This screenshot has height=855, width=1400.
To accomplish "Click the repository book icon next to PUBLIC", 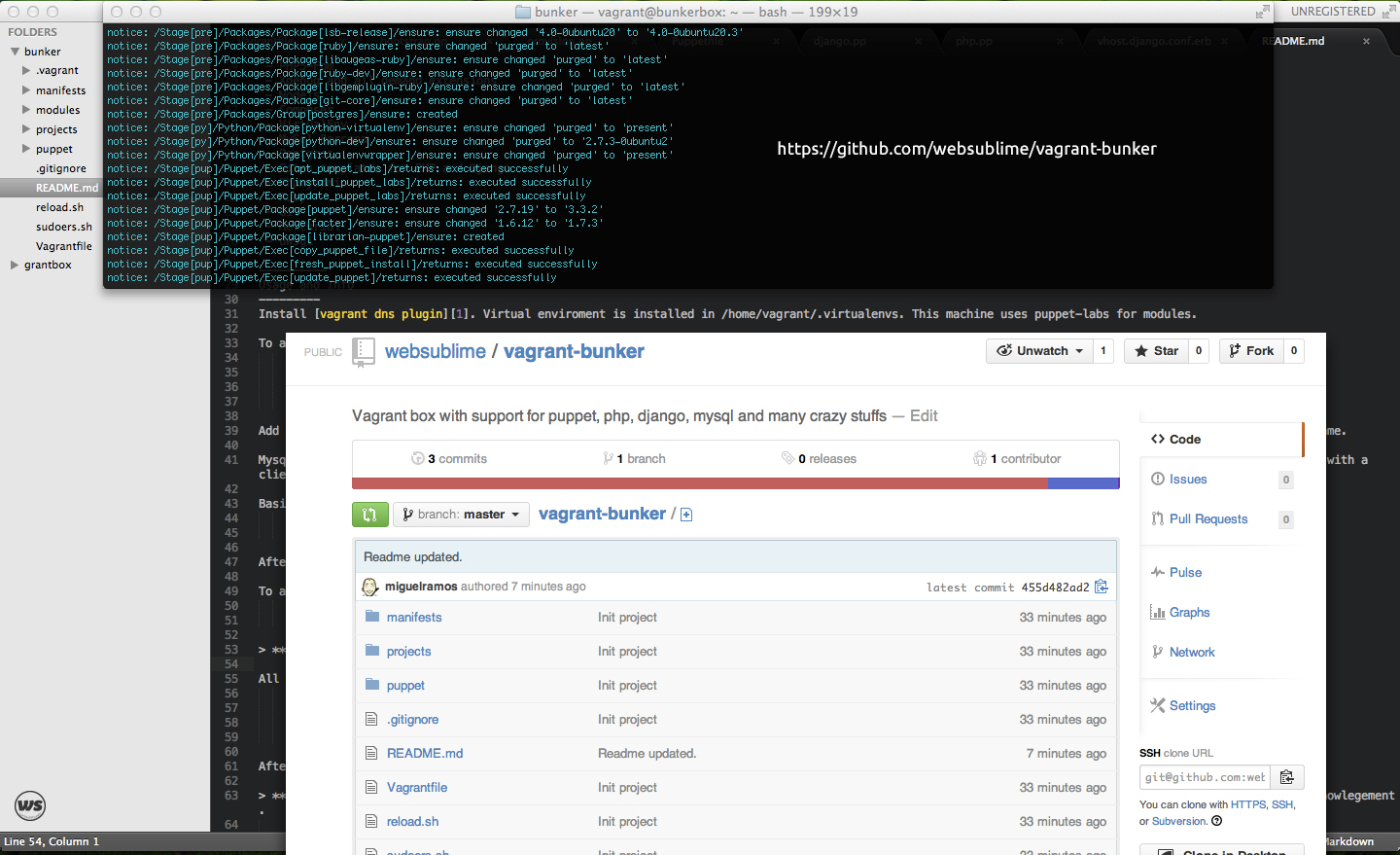I will click(x=364, y=351).
